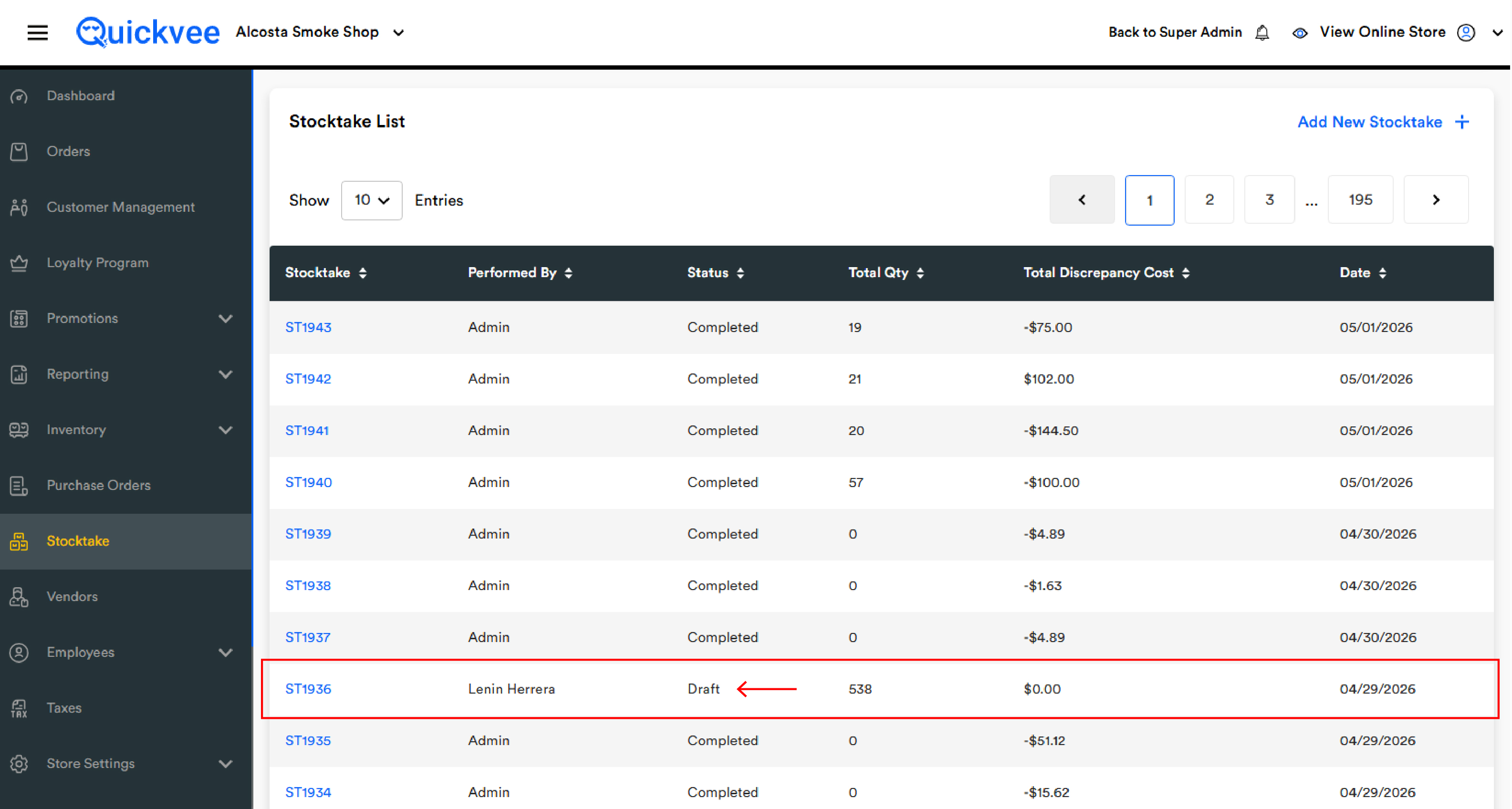Click the Stocktake boxes icon
The image size is (1512, 809).
pos(19,541)
